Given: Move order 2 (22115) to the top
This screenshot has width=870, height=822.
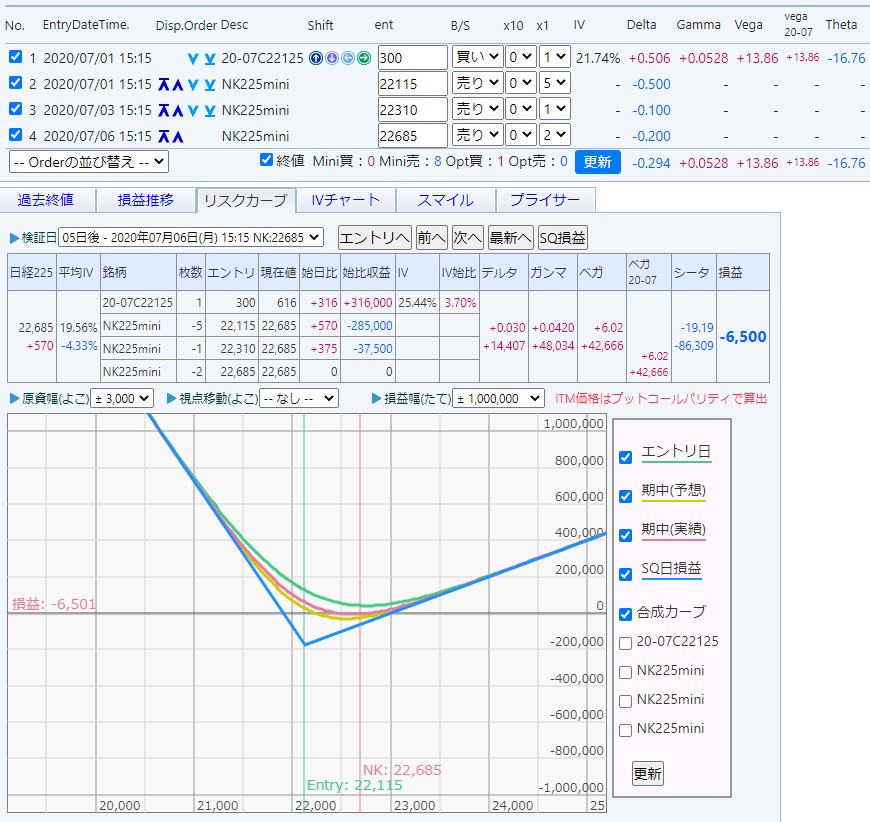Looking at the screenshot, I should click(x=164, y=84).
